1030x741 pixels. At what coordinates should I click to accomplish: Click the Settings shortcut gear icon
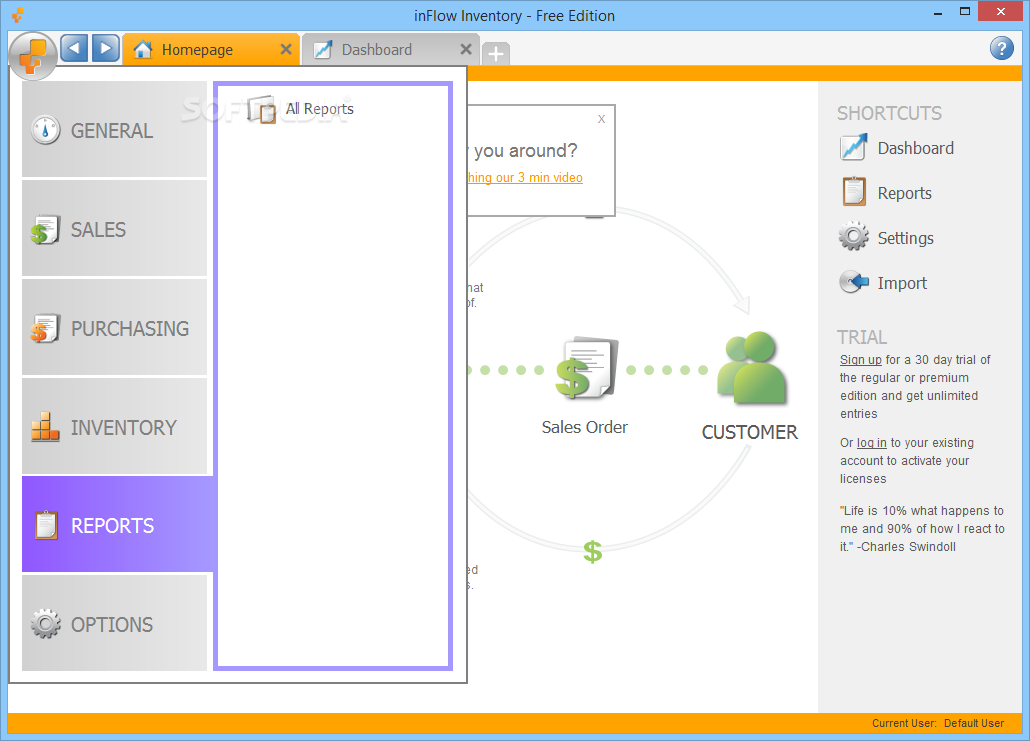tap(853, 236)
